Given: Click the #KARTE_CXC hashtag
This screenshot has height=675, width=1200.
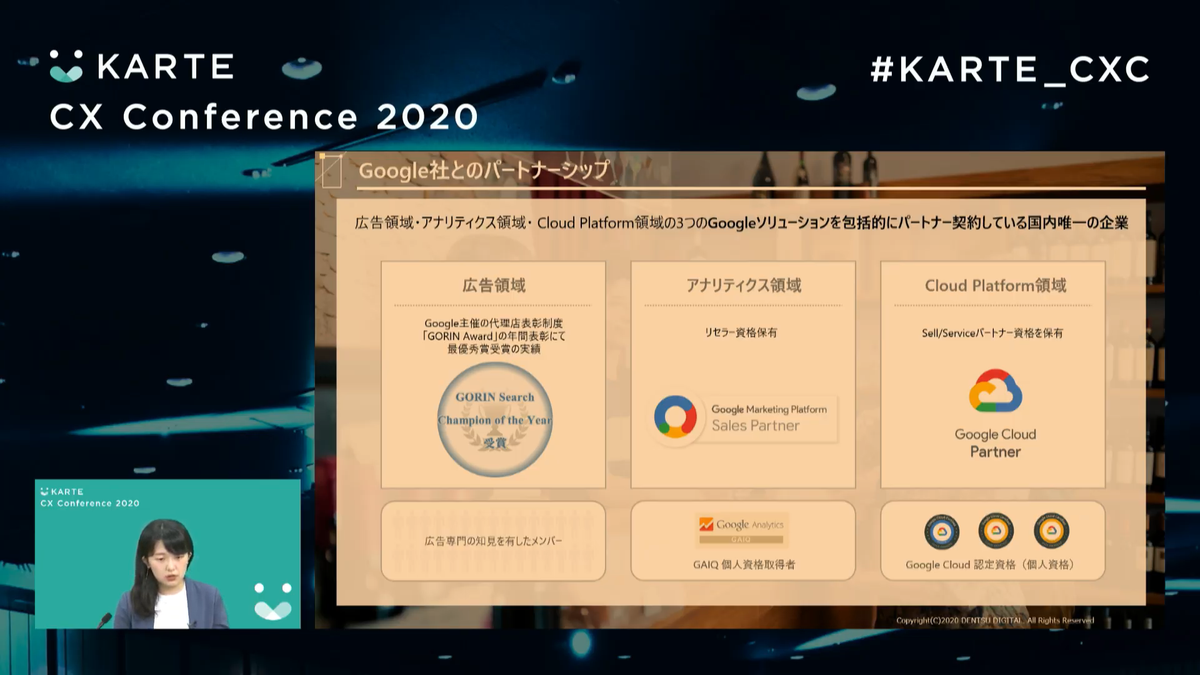Looking at the screenshot, I should pyautogui.click(x=1010, y=69).
